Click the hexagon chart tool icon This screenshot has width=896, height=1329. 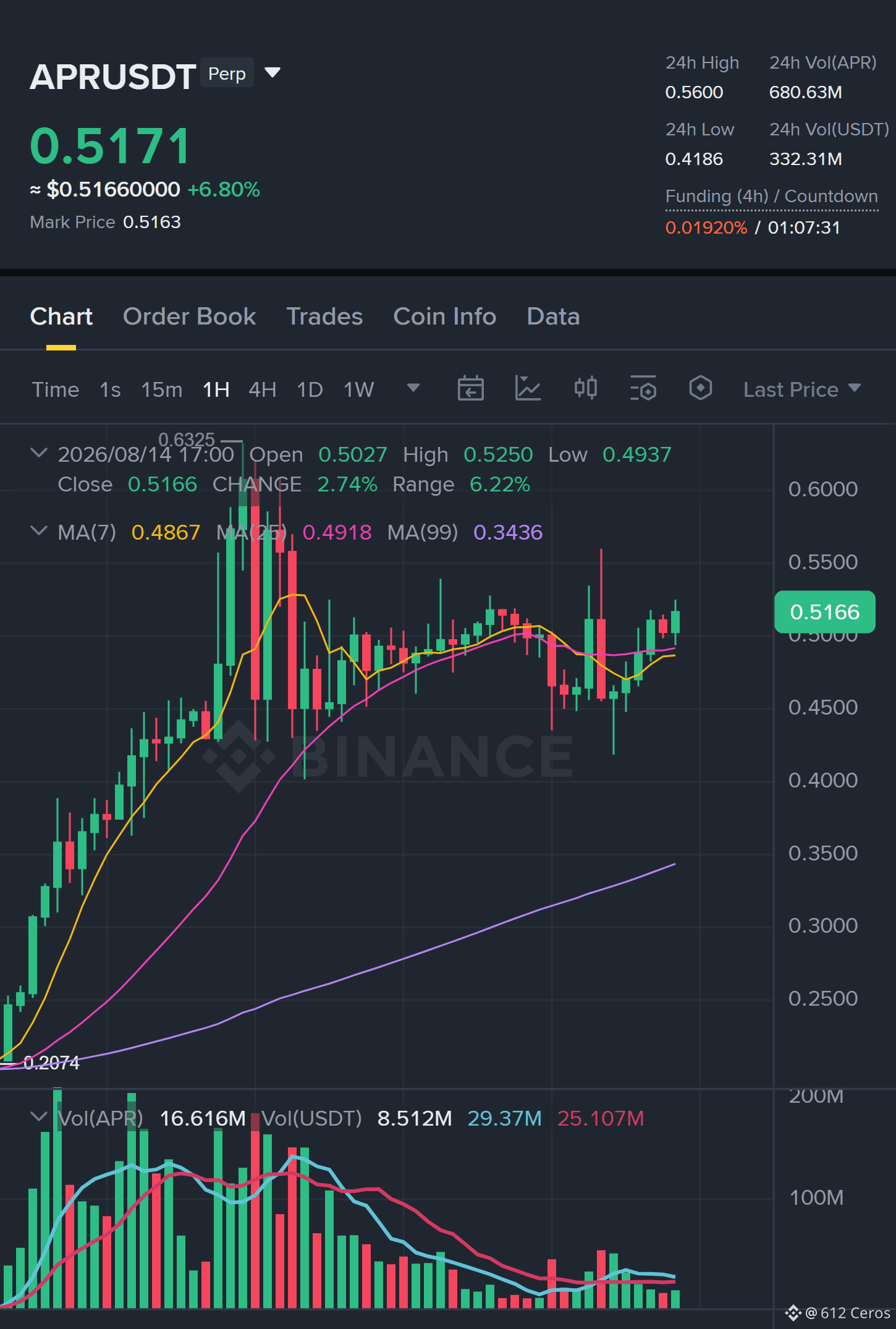(x=701, y=389)
